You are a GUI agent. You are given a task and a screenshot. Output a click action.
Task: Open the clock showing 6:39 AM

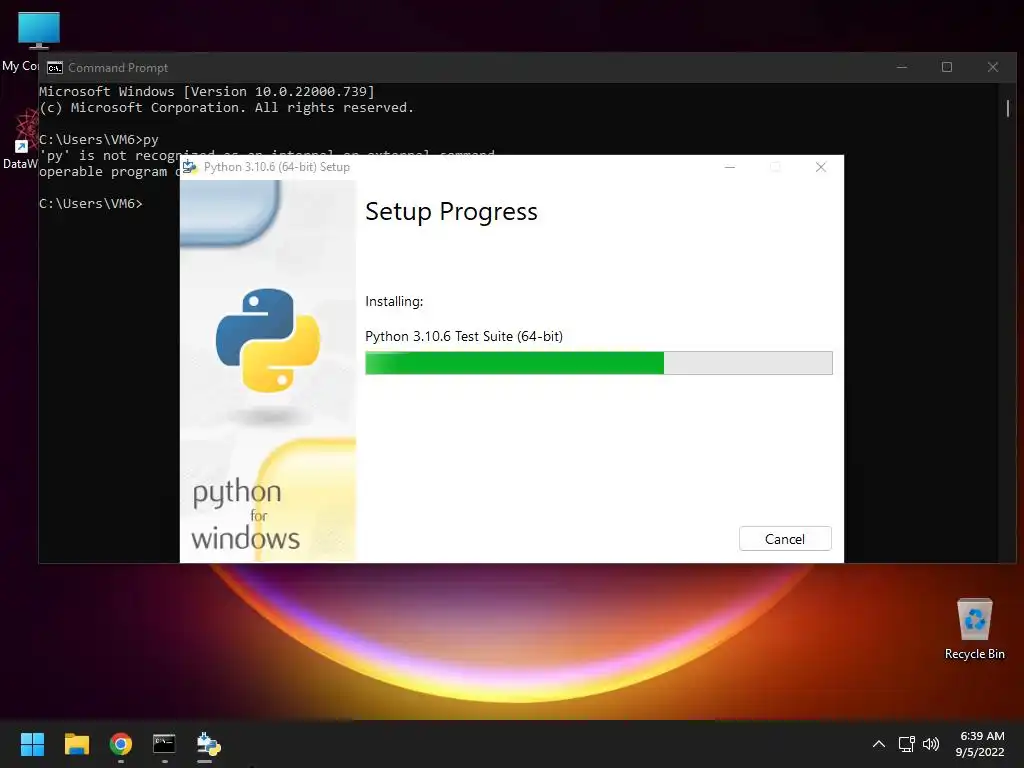pyautogui.click(x=980, y=744)
